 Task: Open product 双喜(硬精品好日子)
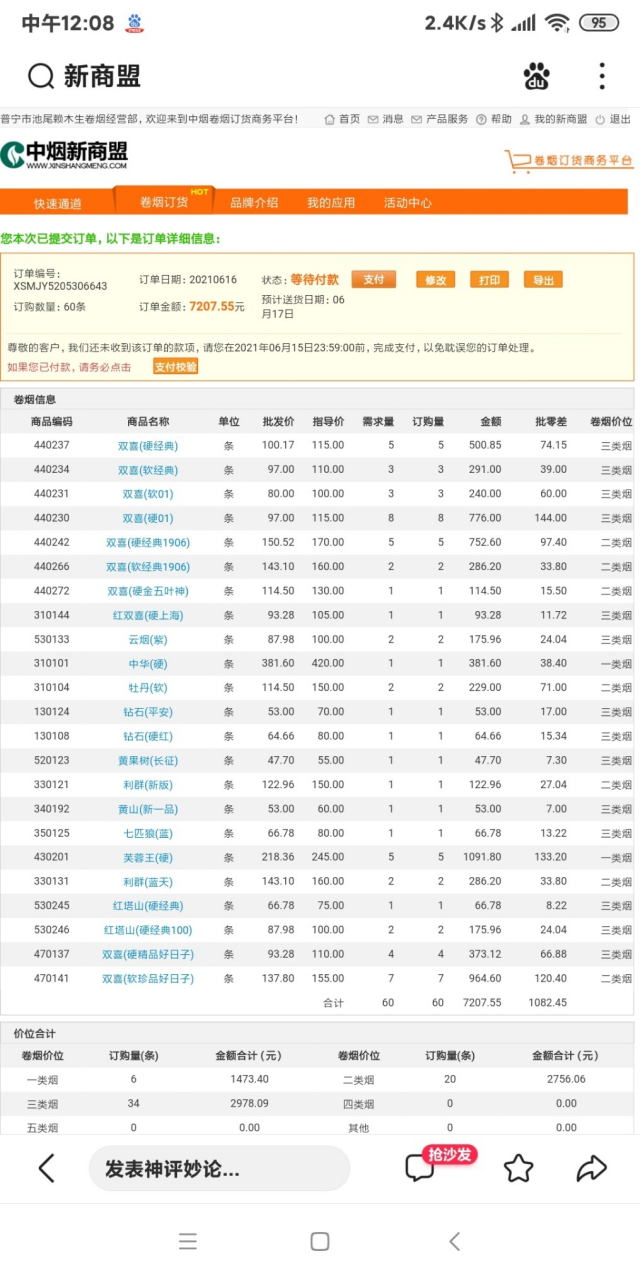[x=148, y=954]
